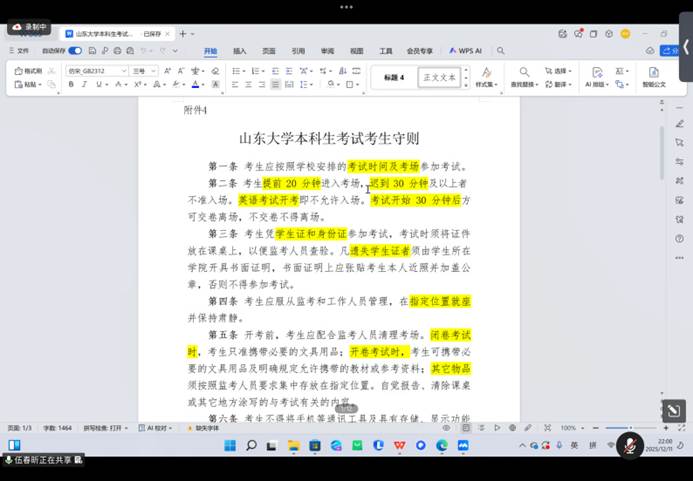This screenshot has width=693, height=481.
Task: Click the bulleted list icon
Action: coord(236,71)
